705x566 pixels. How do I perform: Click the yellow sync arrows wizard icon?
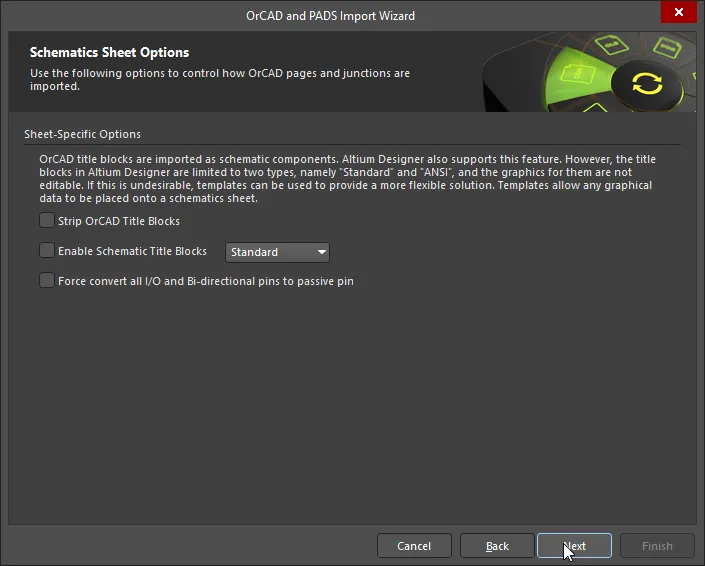pos(647,84)
